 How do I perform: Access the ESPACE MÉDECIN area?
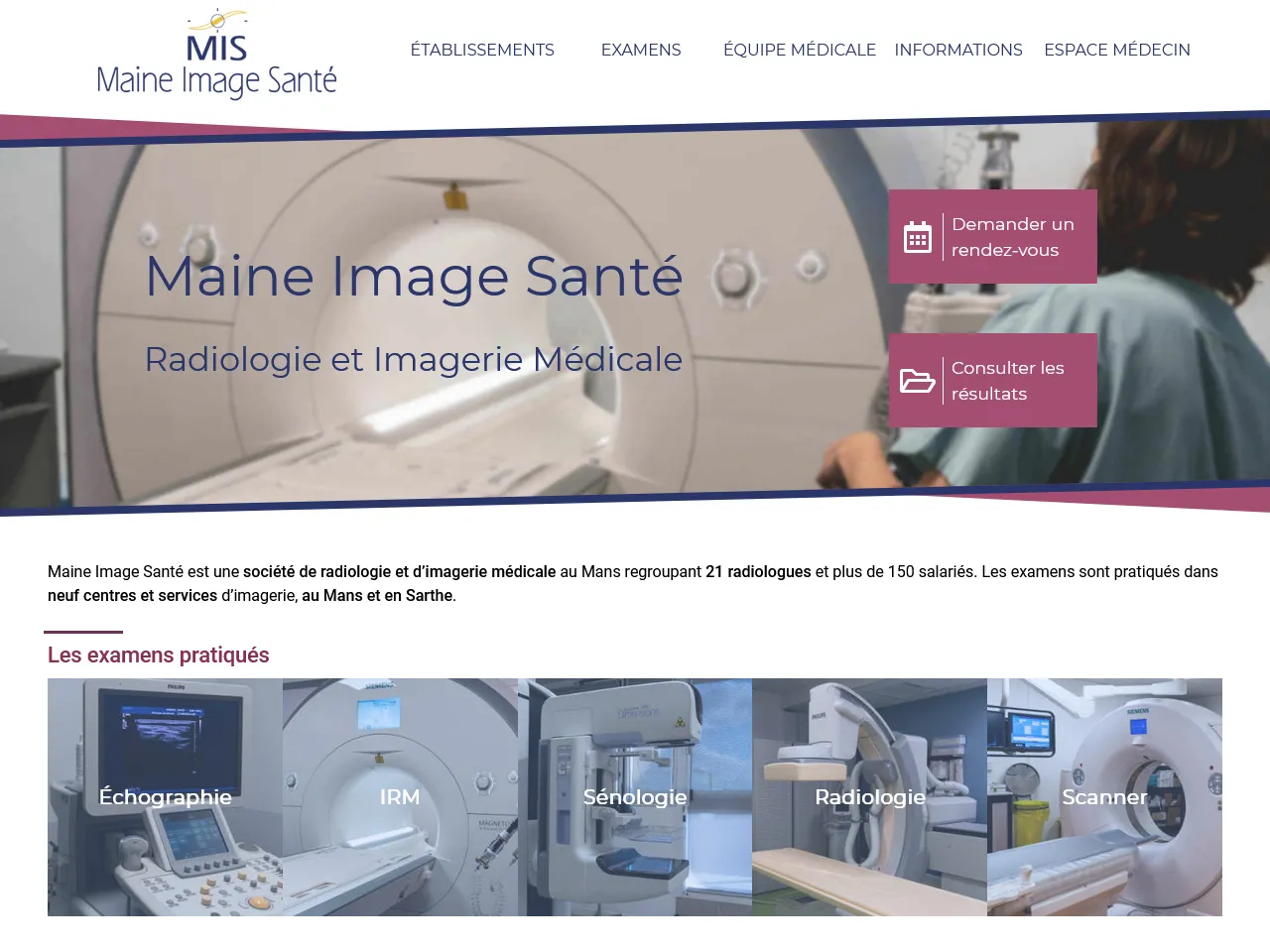1117,49
